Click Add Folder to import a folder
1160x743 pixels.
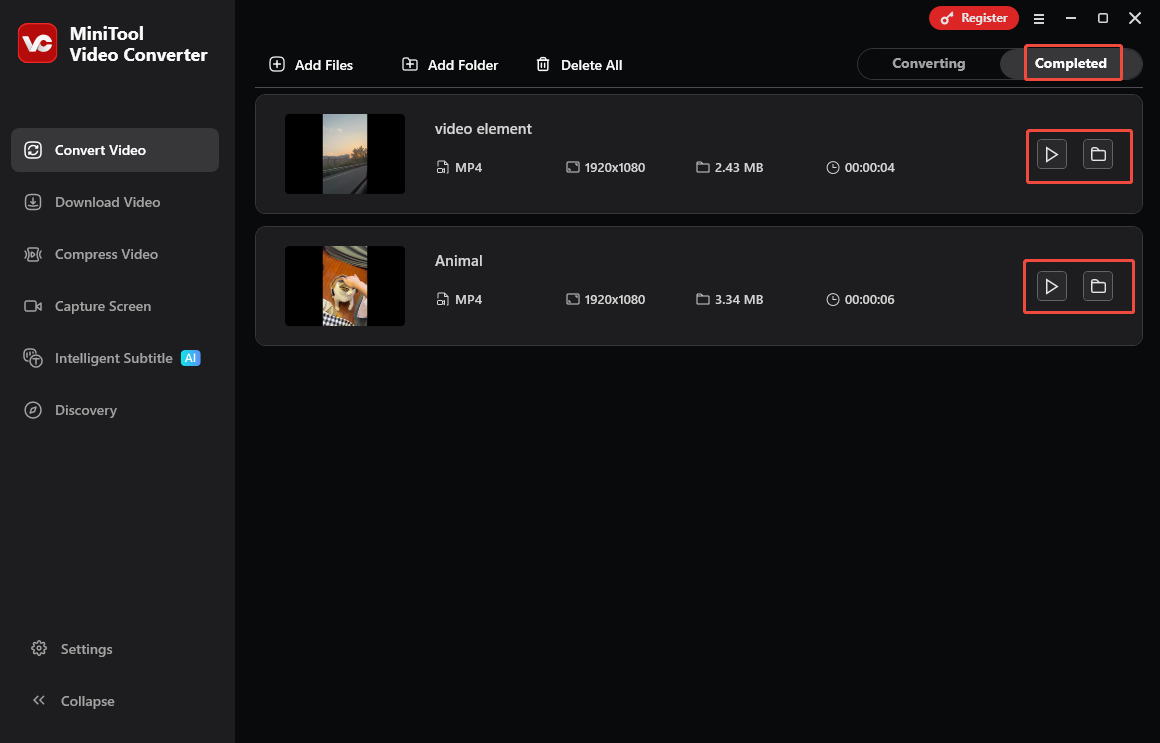click(x=449, y=64)
